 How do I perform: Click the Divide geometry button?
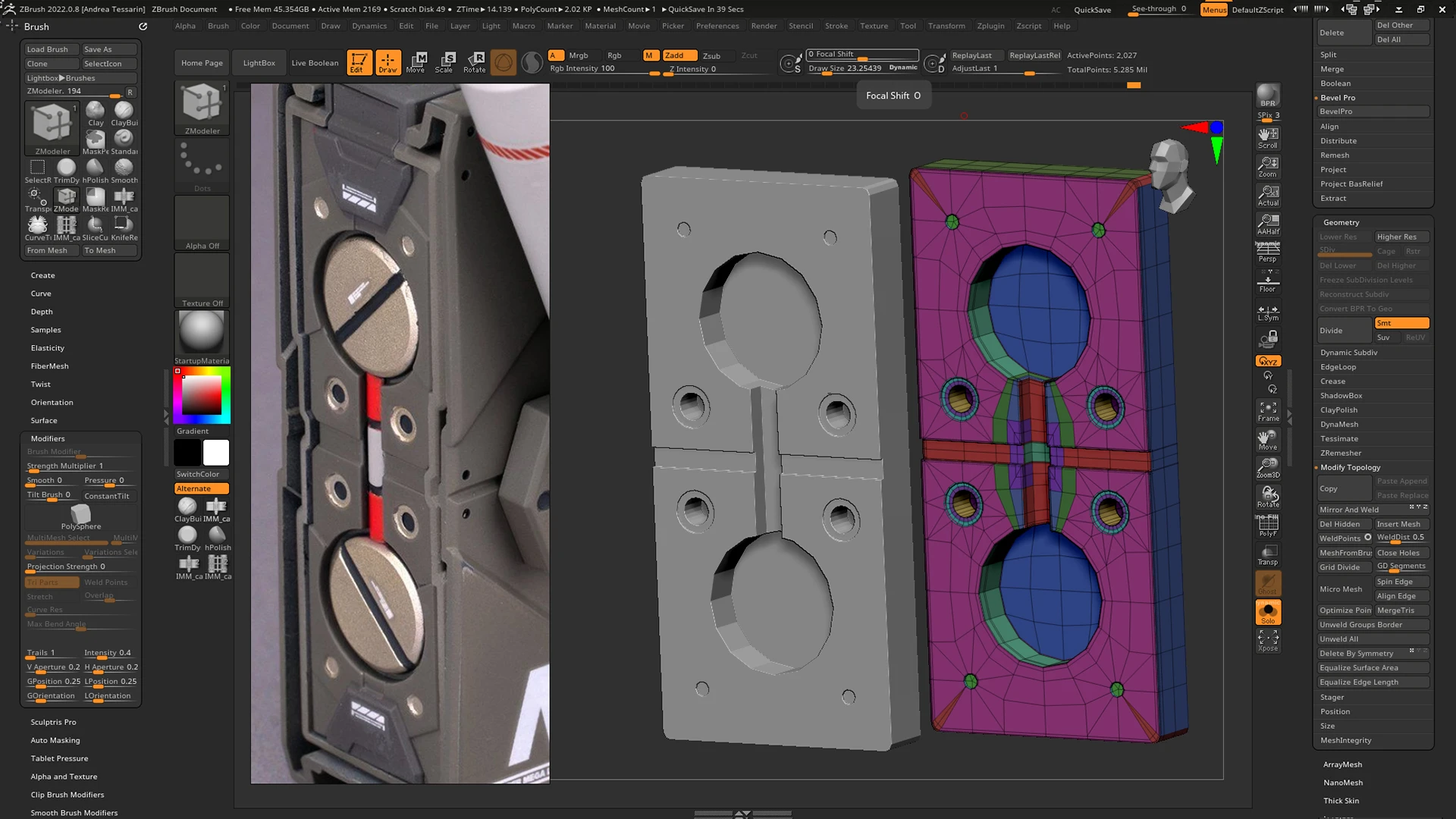click(1345, 331)
